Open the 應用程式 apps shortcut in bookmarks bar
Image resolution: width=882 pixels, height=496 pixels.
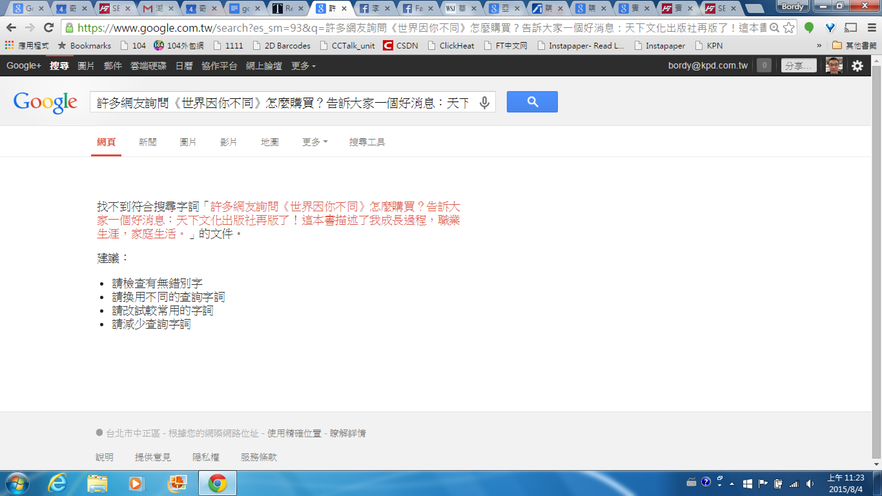(x=26, y=46)
